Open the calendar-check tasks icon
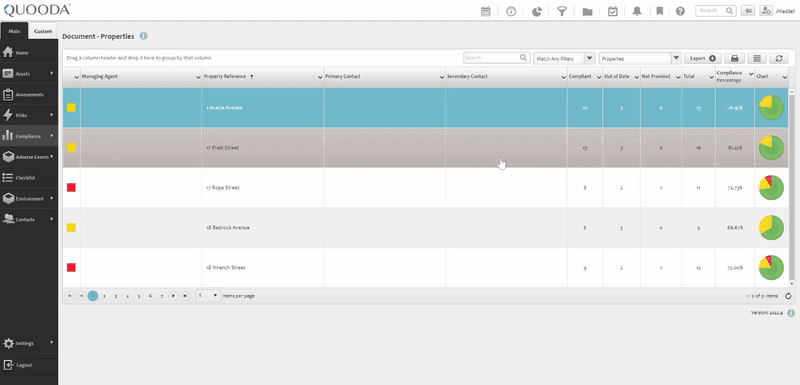 tap(613, 11)
